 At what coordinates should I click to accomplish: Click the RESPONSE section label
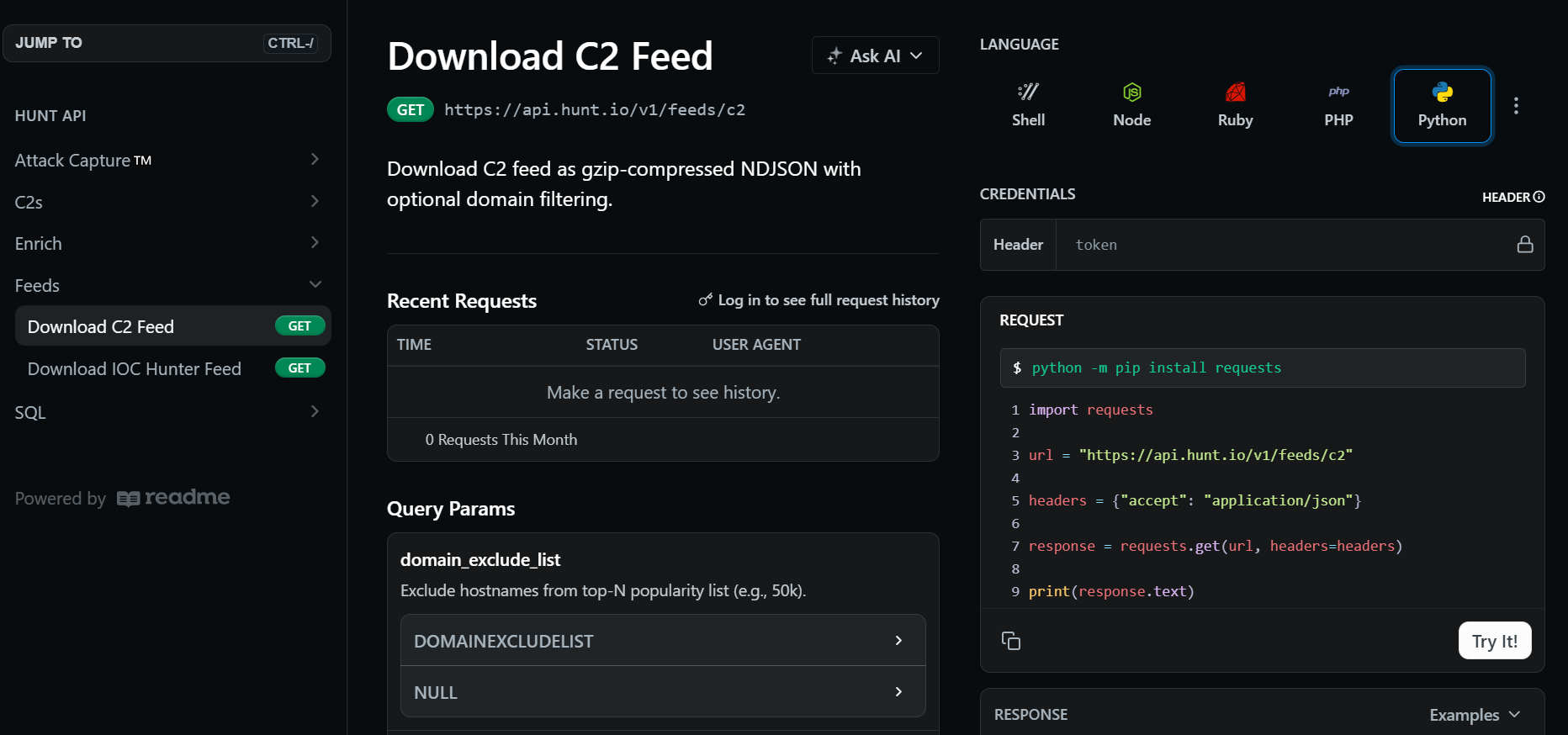coord(1030,715)
